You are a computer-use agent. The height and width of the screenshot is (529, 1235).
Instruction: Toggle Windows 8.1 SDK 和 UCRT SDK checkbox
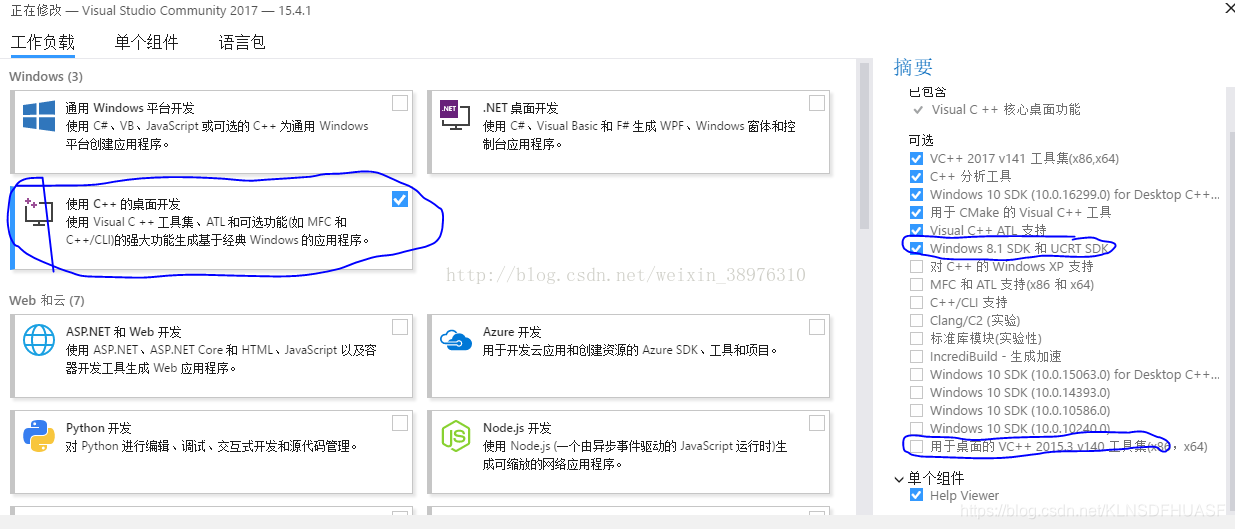(x=916, y=248)
